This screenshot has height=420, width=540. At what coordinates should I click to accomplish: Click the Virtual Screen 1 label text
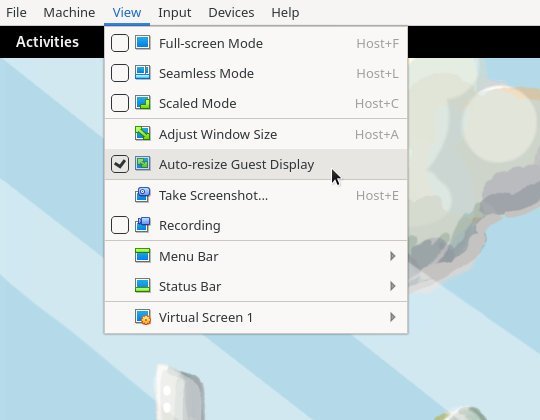point(206,317)
